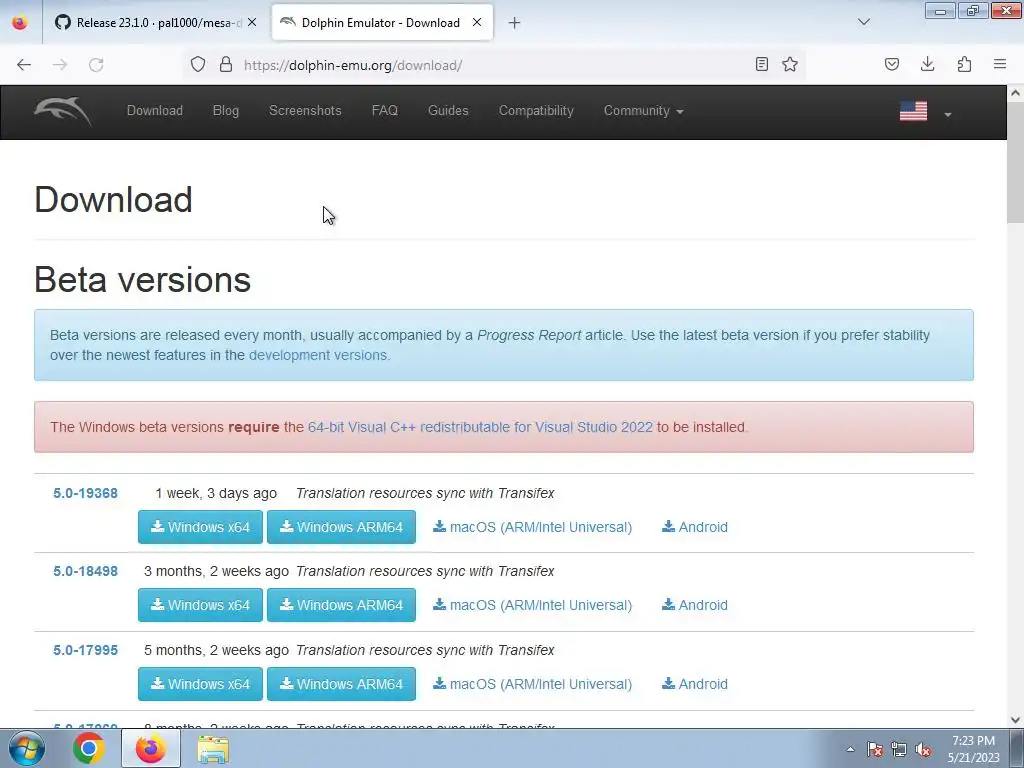Open the Screenshots nav item
The width and height of the screenshot is (1024, 768).
click(305, 111)
